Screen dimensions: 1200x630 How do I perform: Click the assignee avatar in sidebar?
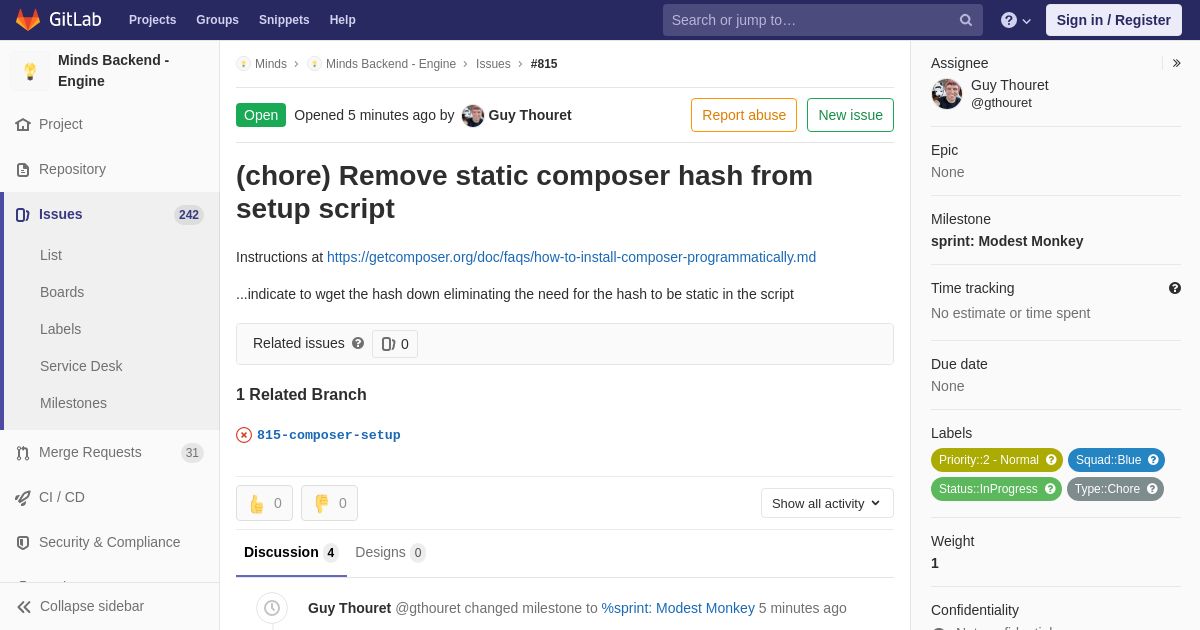tap(947, 94)
